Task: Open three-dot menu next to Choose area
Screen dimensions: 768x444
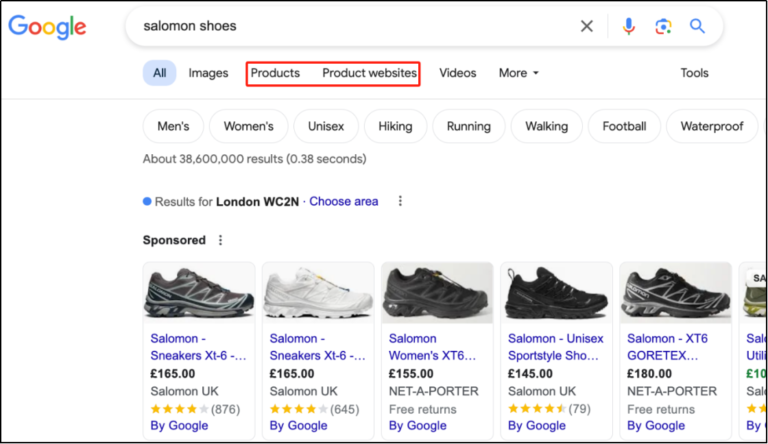Action: click(400, 201)
